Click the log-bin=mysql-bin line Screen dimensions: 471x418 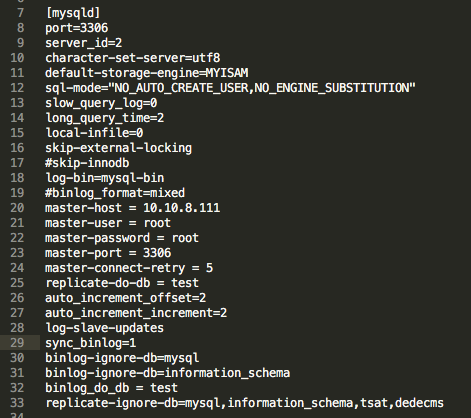coord(105,178)
